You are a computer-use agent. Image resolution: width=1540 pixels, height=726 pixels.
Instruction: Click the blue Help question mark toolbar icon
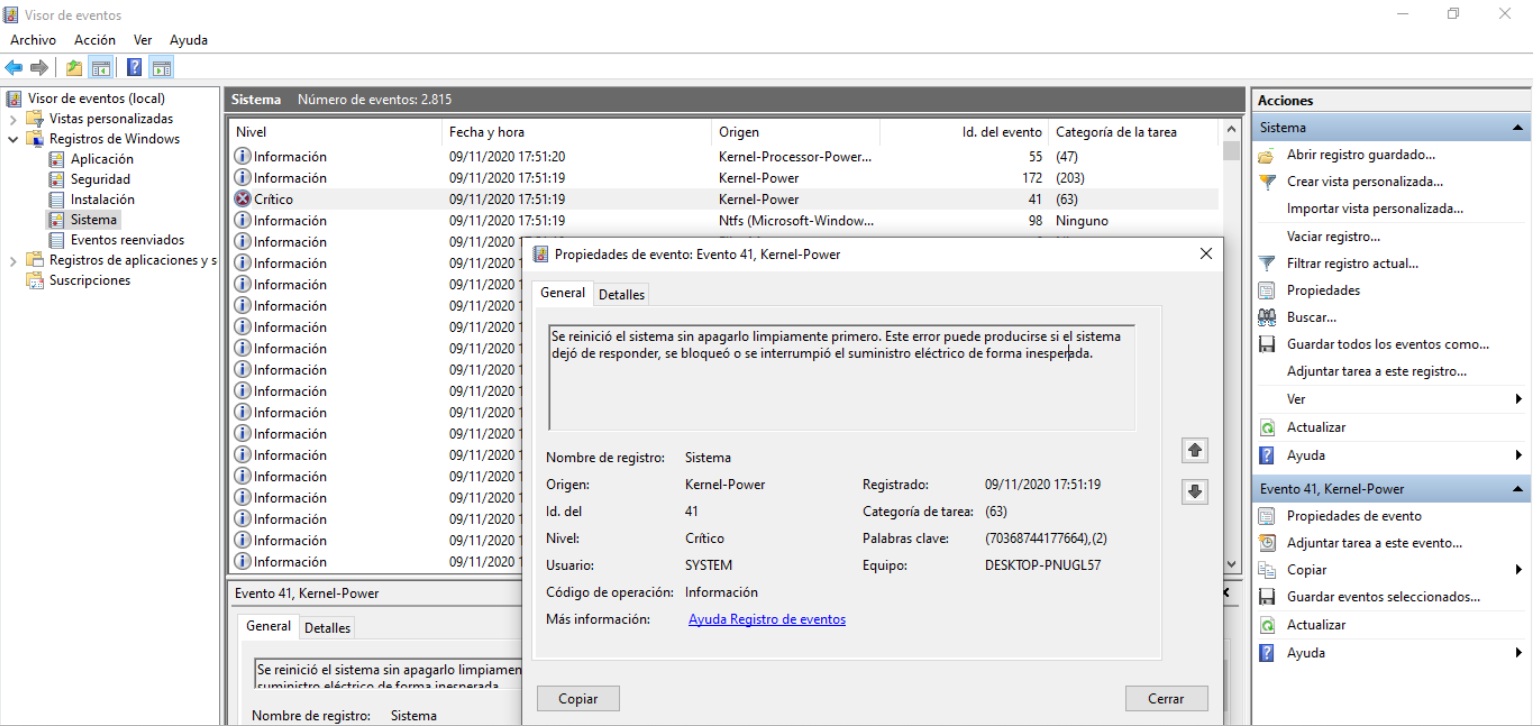pyautogui.click(x=134, y=68)
